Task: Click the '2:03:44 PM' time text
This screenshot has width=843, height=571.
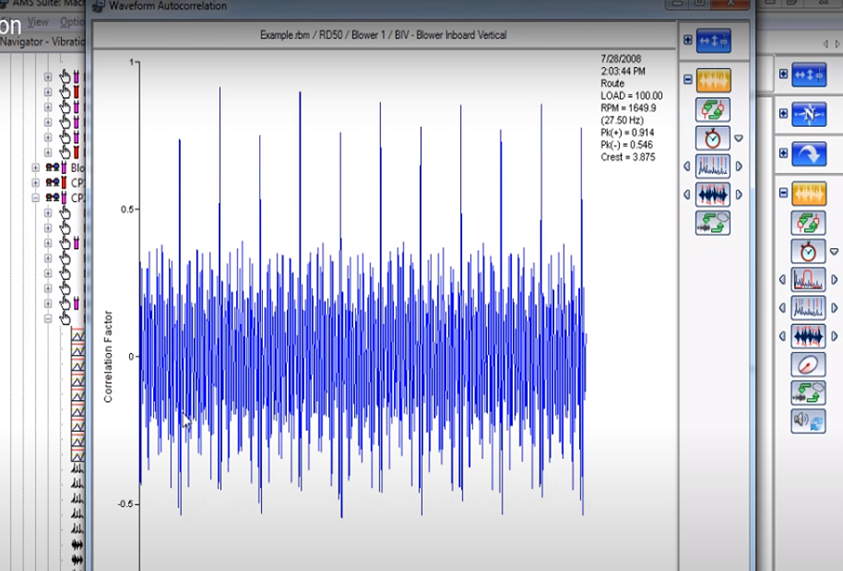Action: click(623, 71)
